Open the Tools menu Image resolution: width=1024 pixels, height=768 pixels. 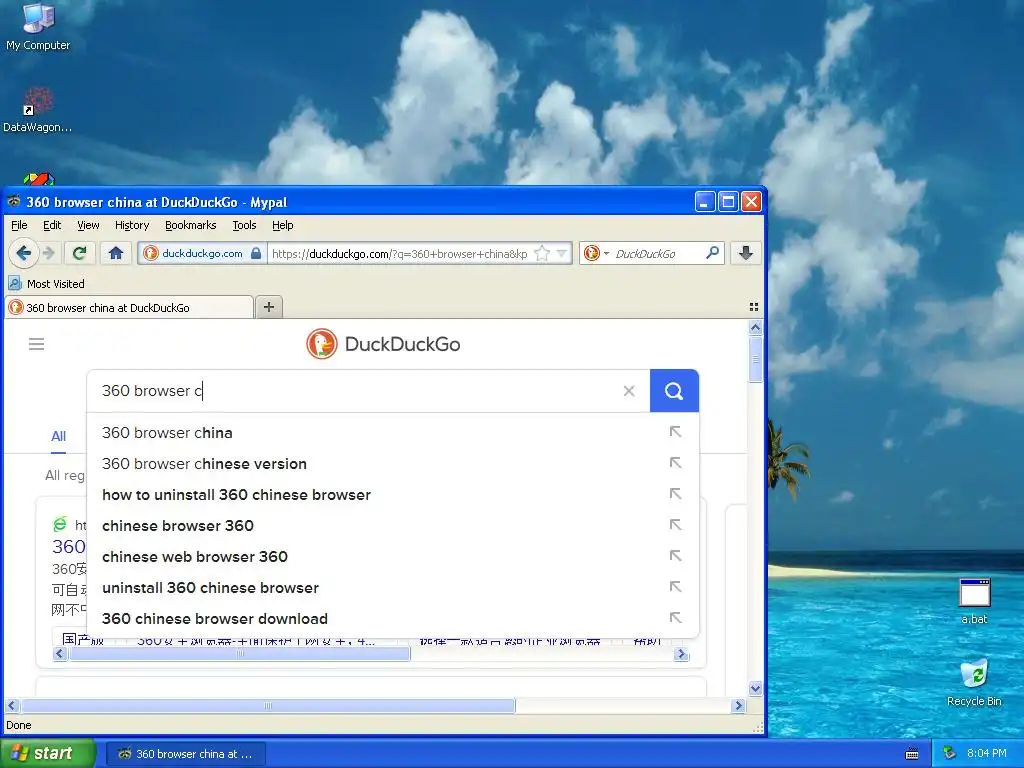click(x=244, y=225)
